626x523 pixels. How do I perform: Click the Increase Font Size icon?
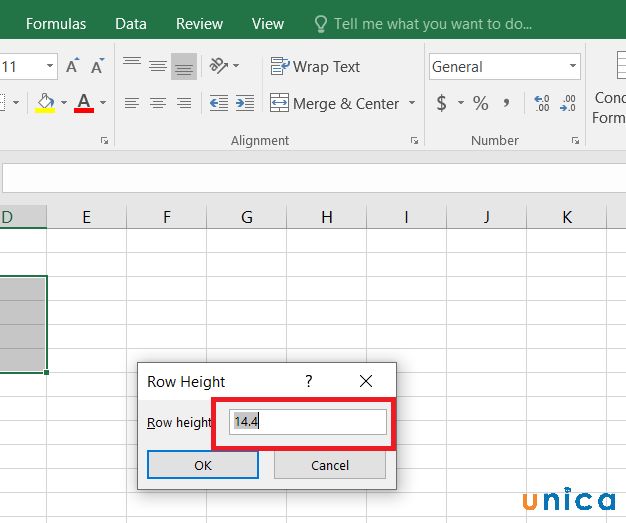[x=72, y=67]
